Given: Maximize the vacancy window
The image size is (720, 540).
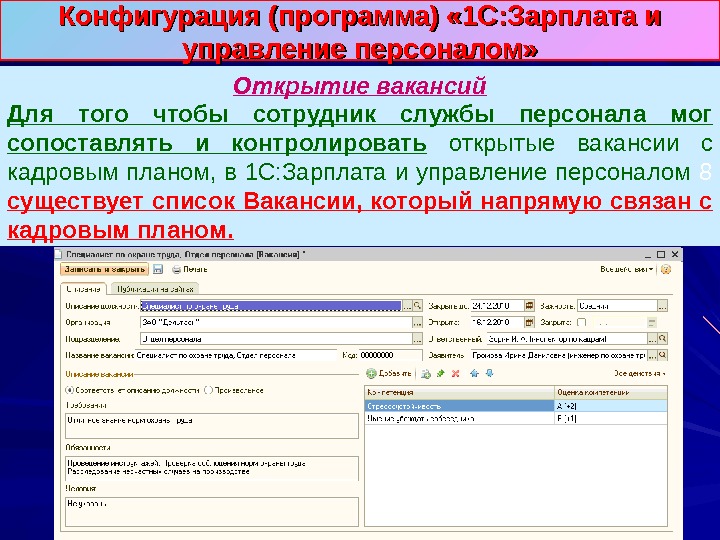Looking at the screenshot, I should click(x=661, y=254).
